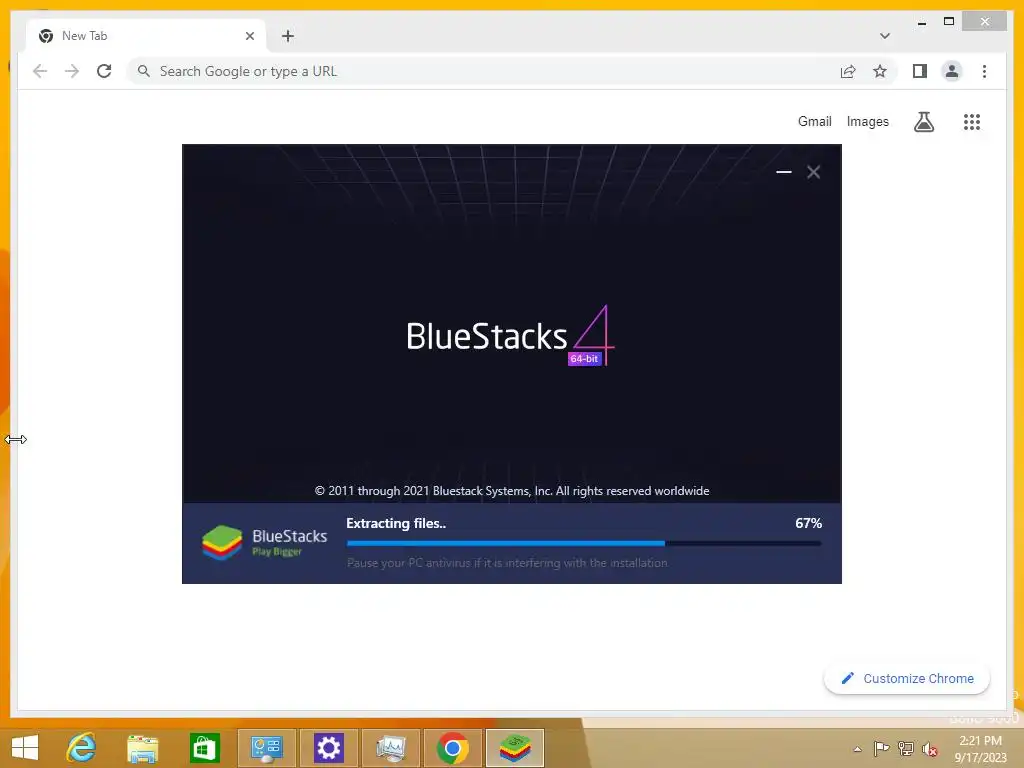The height and width of the screenshot is (768, 1024).
Task: Switch to Chrome in the taskbar
Action: pos(453,748)
